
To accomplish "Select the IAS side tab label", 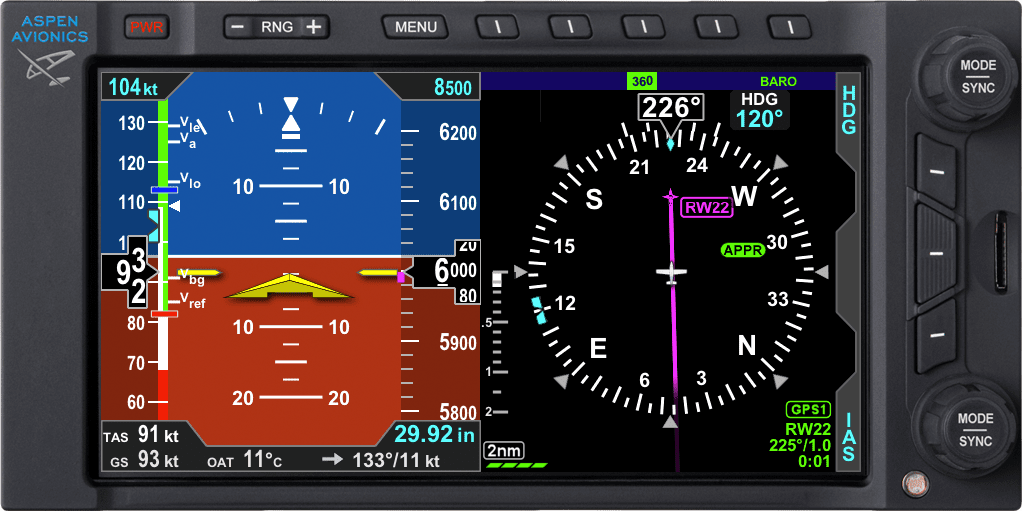I will [849, 437].
